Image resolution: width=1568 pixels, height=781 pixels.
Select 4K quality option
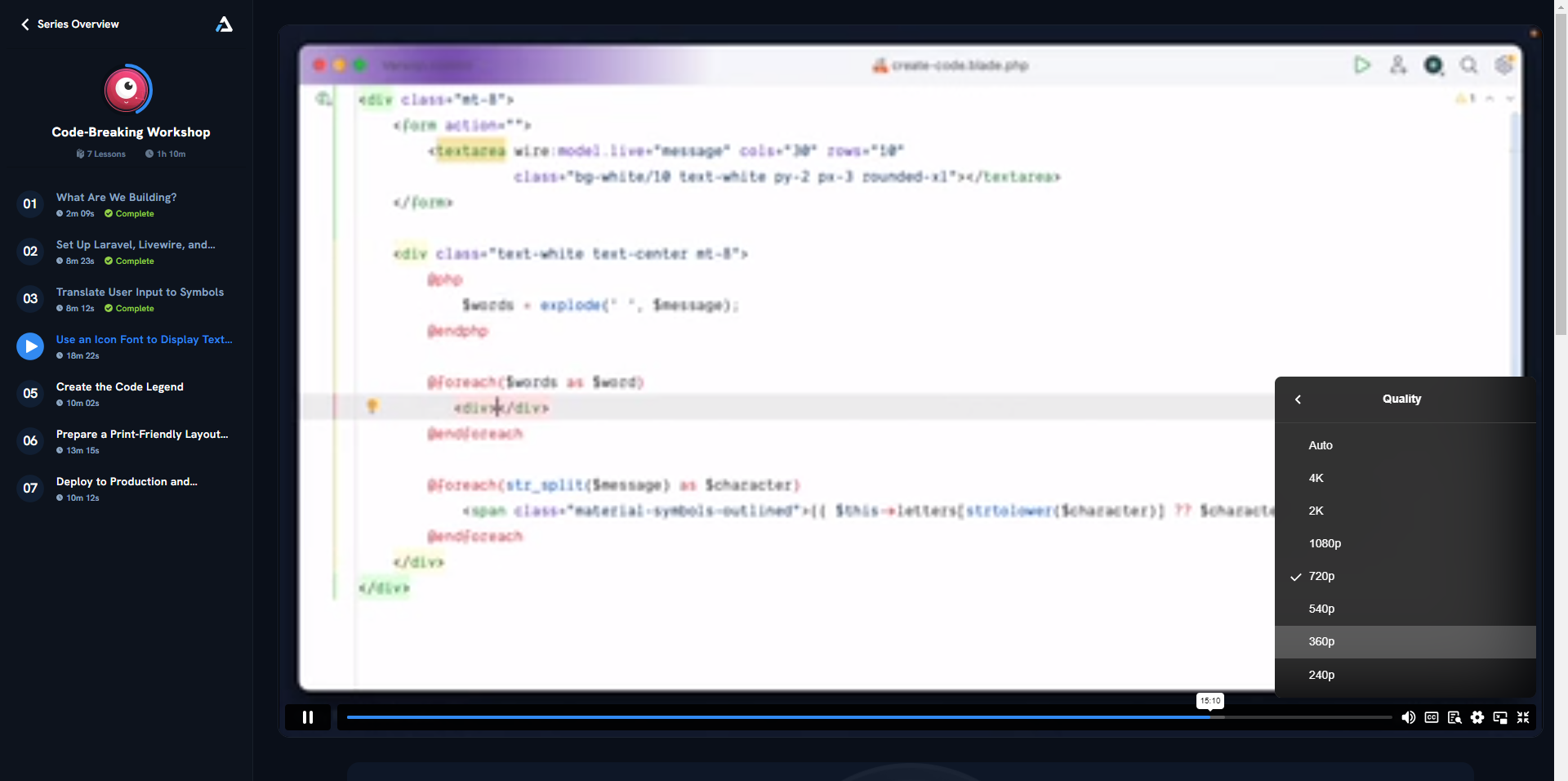[x=1405, y=479]
